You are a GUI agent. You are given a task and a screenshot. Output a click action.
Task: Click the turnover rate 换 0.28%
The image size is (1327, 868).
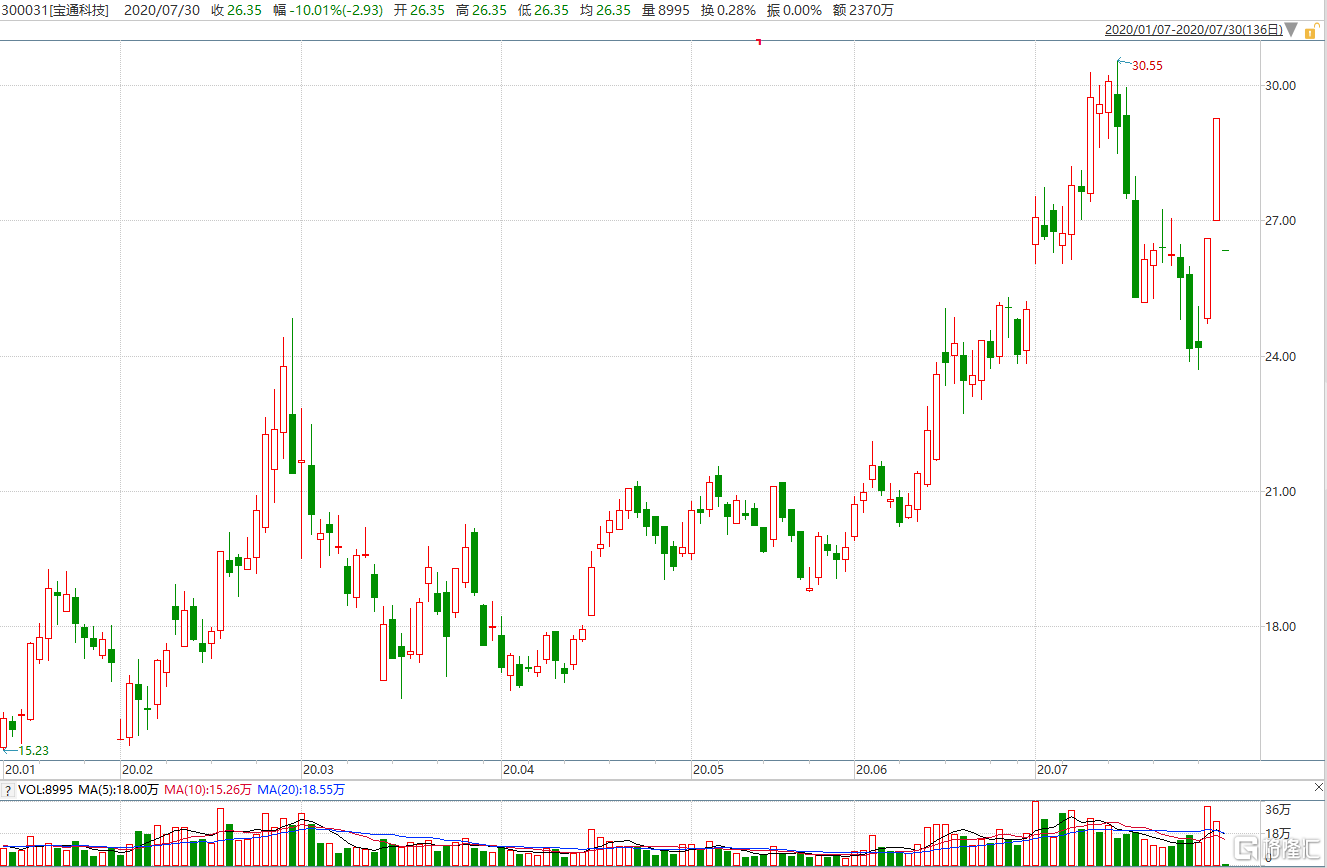coord(728,10)
